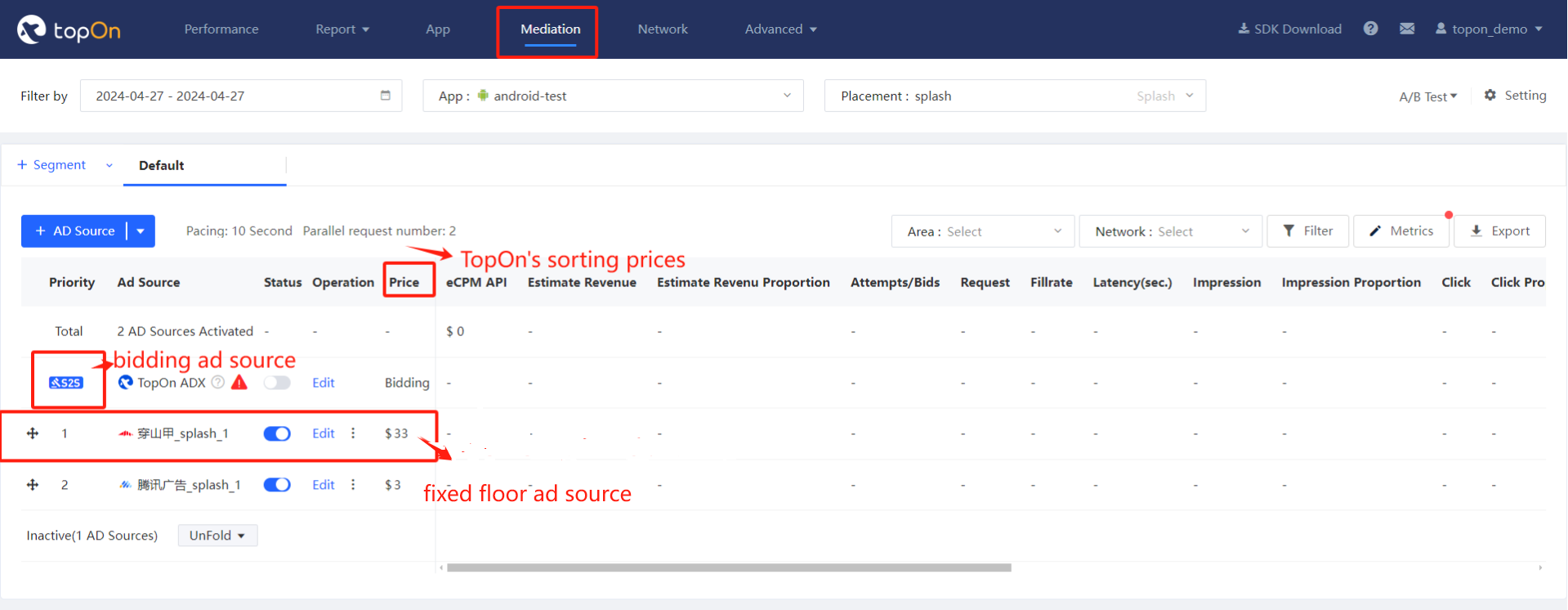This screenshot has width=1568, height=610.
Task: Click the date range input field
Action: tap(241, 96)
